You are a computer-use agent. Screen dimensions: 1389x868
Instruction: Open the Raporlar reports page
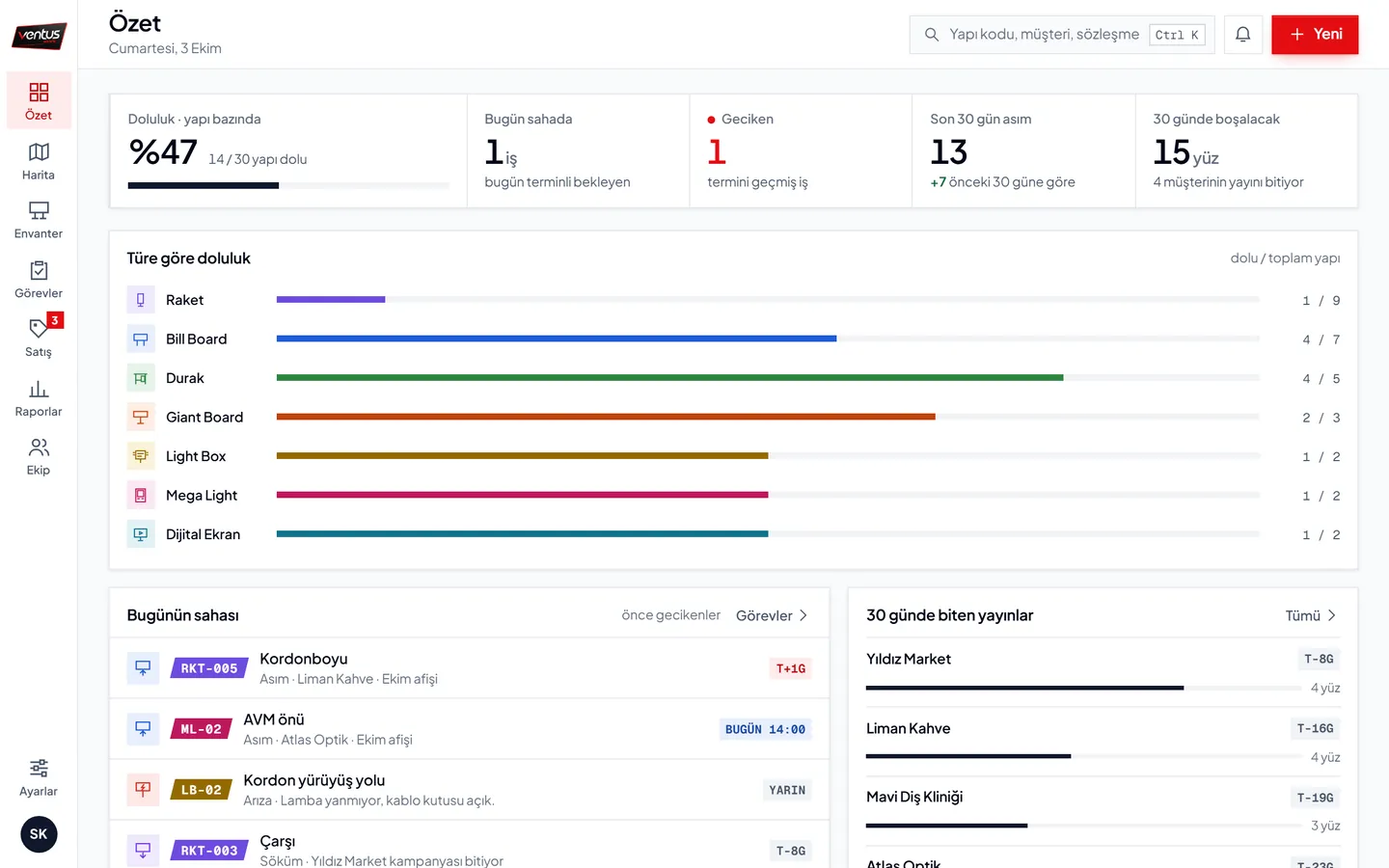pos(39,398)
